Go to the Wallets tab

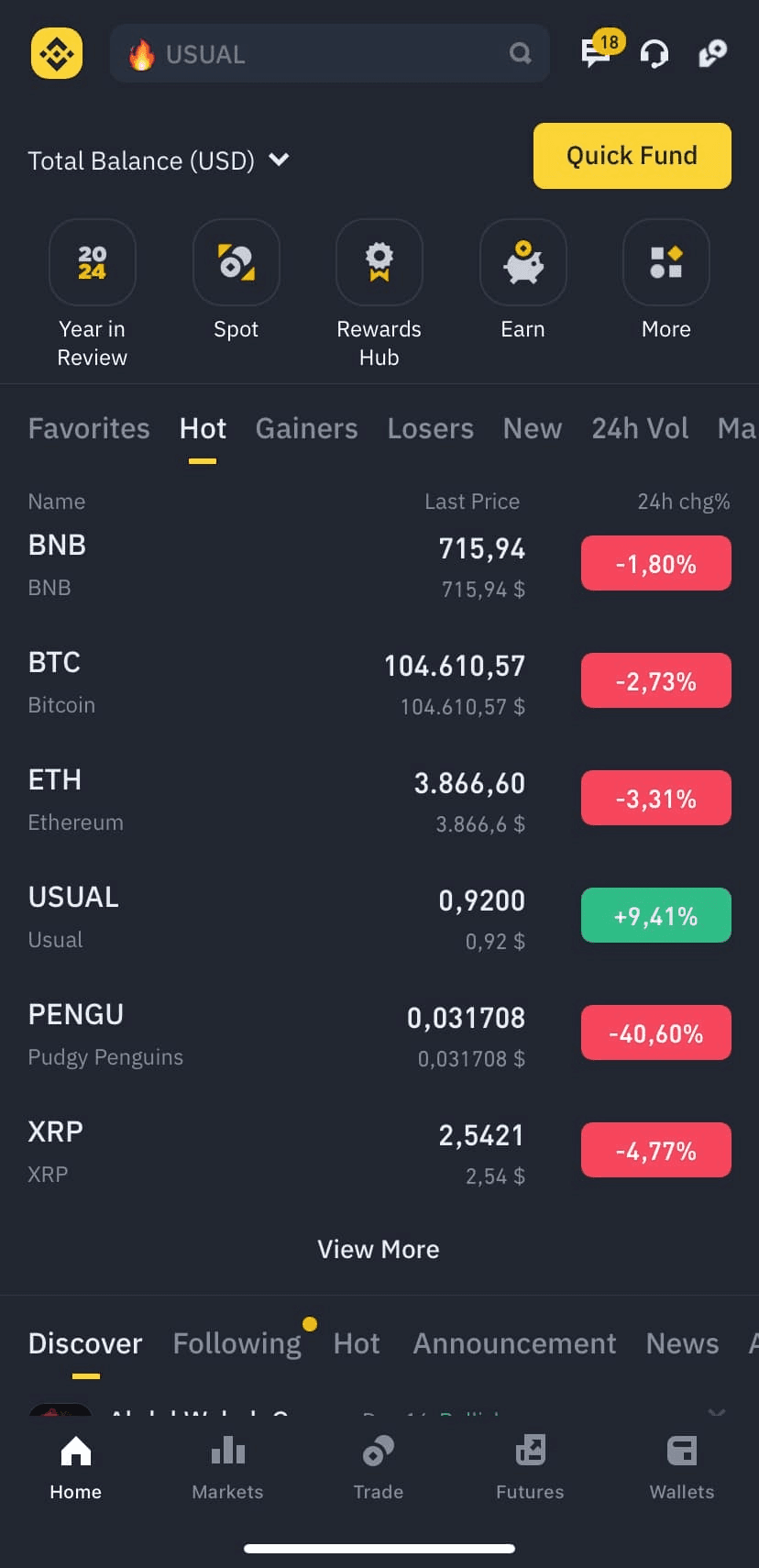click(681, 1466)
